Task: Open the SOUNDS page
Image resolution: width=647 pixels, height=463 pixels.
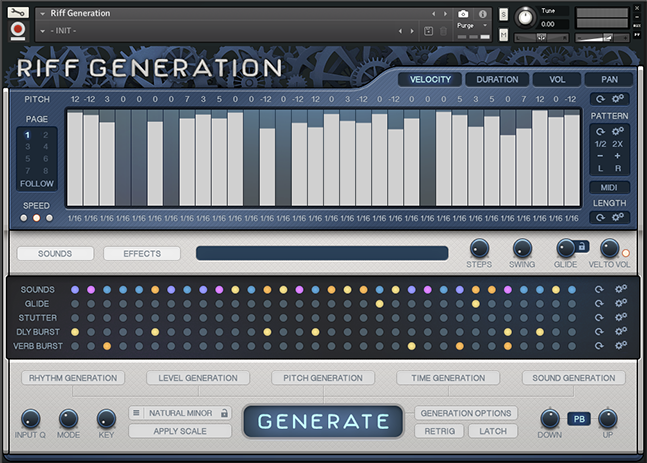Action: point(55,254)
